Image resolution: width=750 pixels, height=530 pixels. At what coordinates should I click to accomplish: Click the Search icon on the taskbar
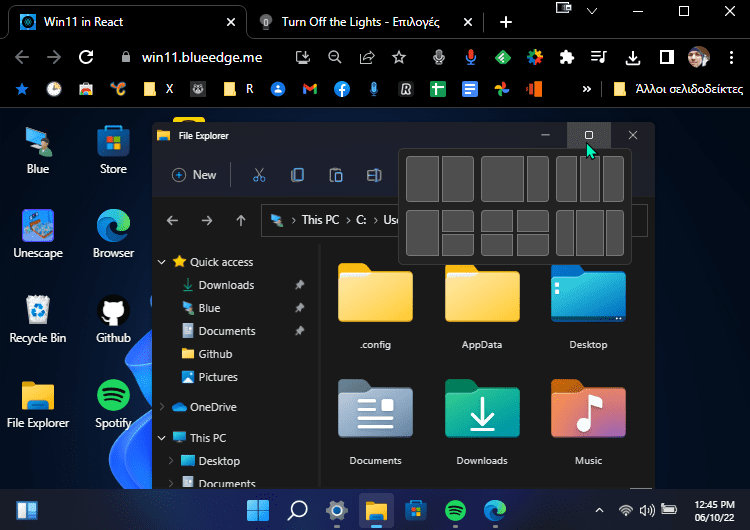tap(298, 510)
